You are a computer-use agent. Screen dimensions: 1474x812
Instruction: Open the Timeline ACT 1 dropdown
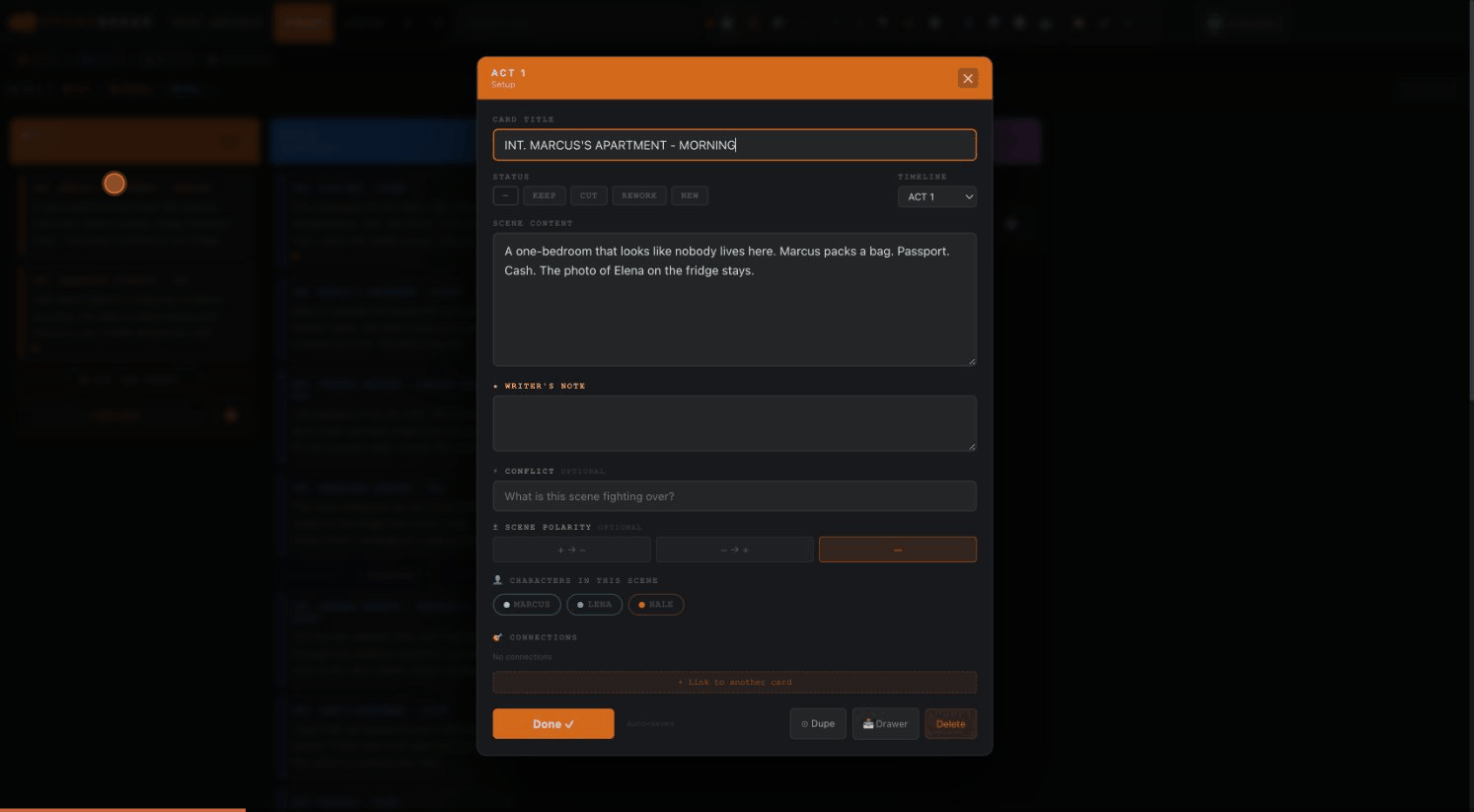tap(936, 196)
